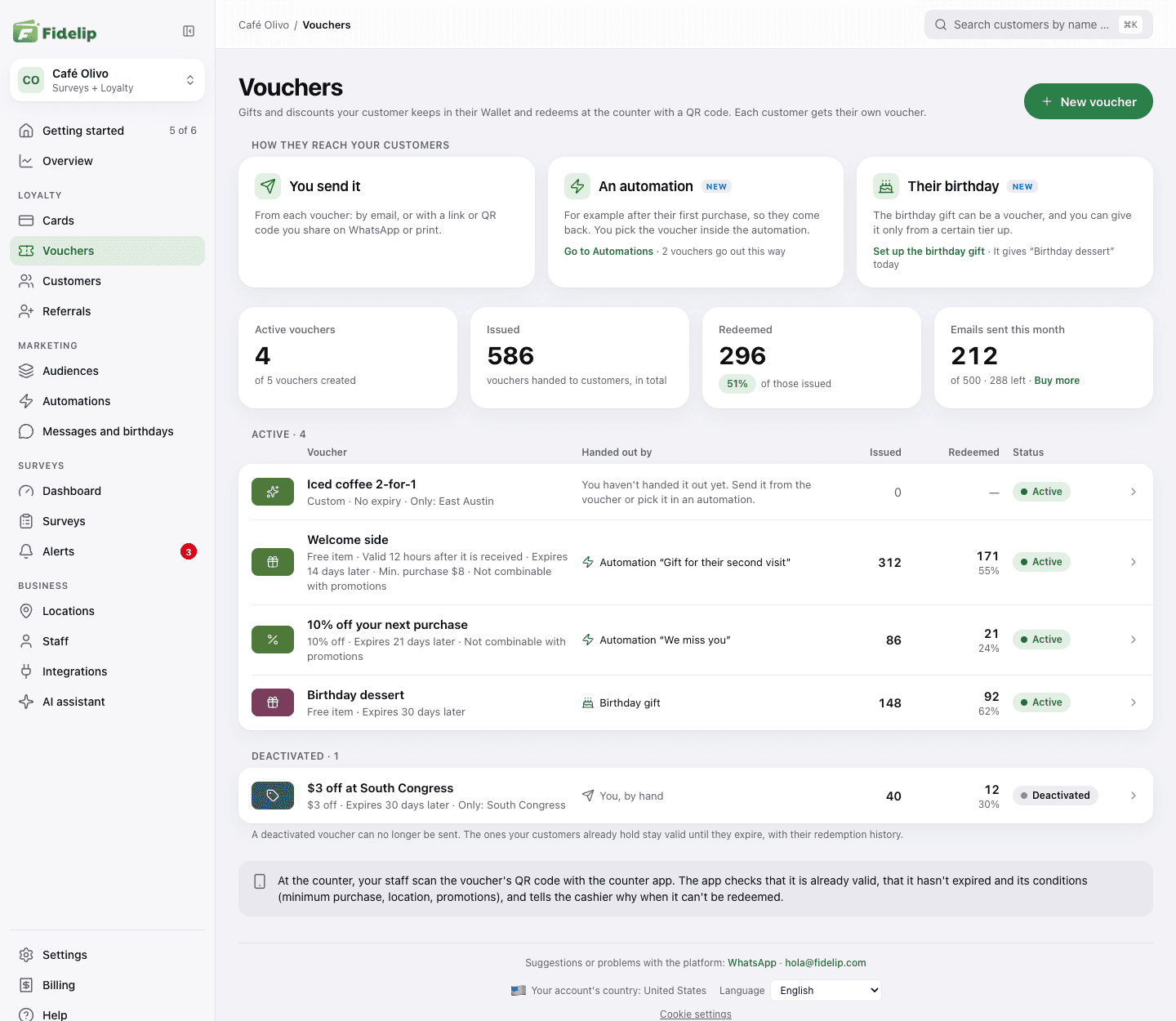Click the Buy more emails link
Viewport: 1176px width, 1021px height.
click(1057, 381)
